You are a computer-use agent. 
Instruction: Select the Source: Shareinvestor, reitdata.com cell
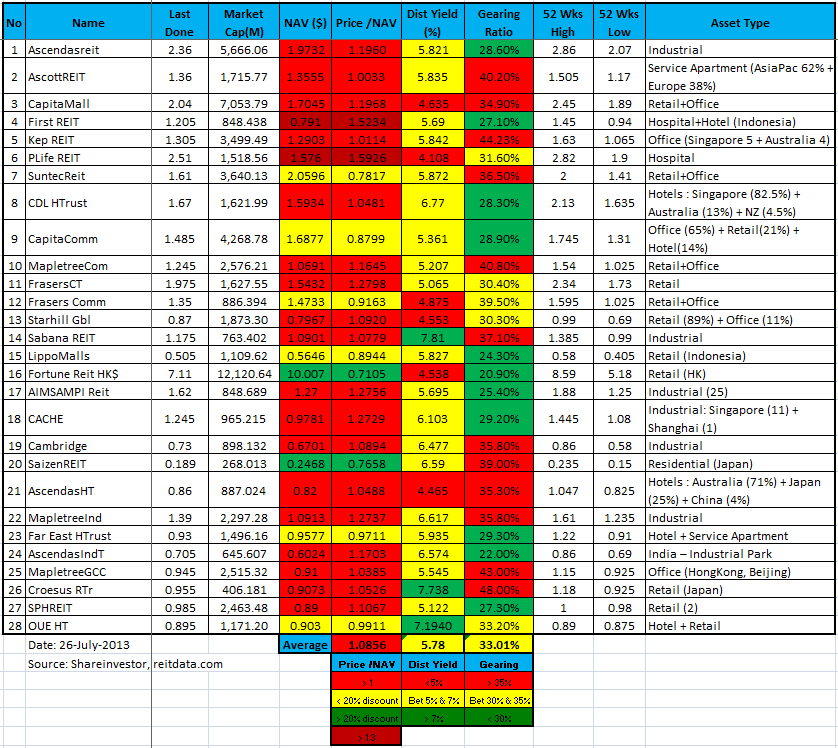125,664
